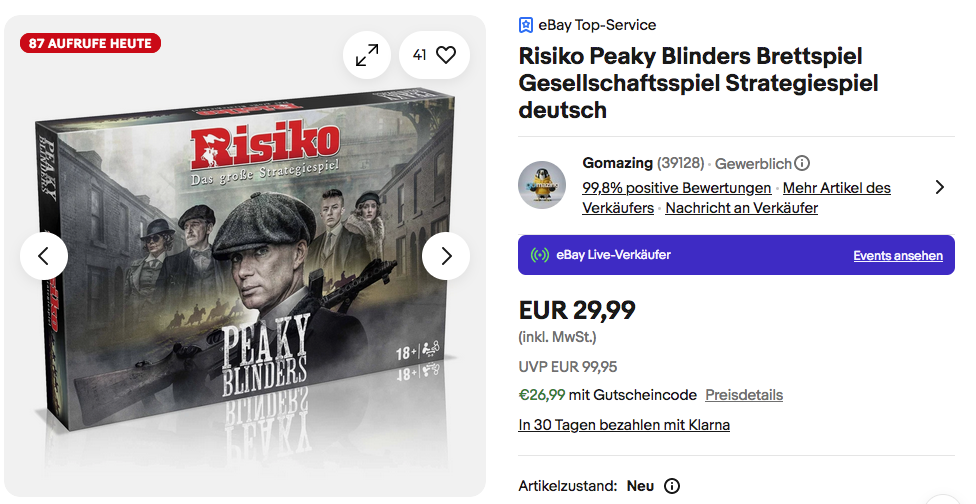Open Preisdetails for coupon price
This screenshot has width=976, height=504.
click(743, 395)
